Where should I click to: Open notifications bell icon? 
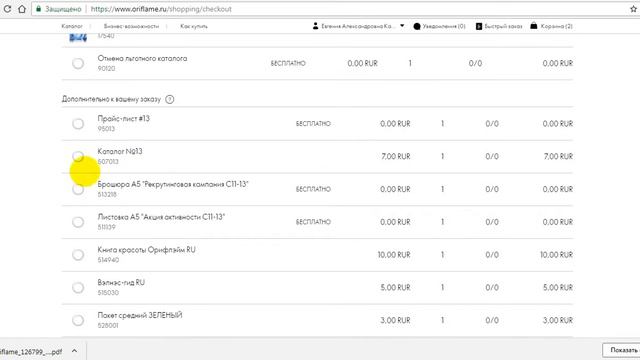(417, 26)
